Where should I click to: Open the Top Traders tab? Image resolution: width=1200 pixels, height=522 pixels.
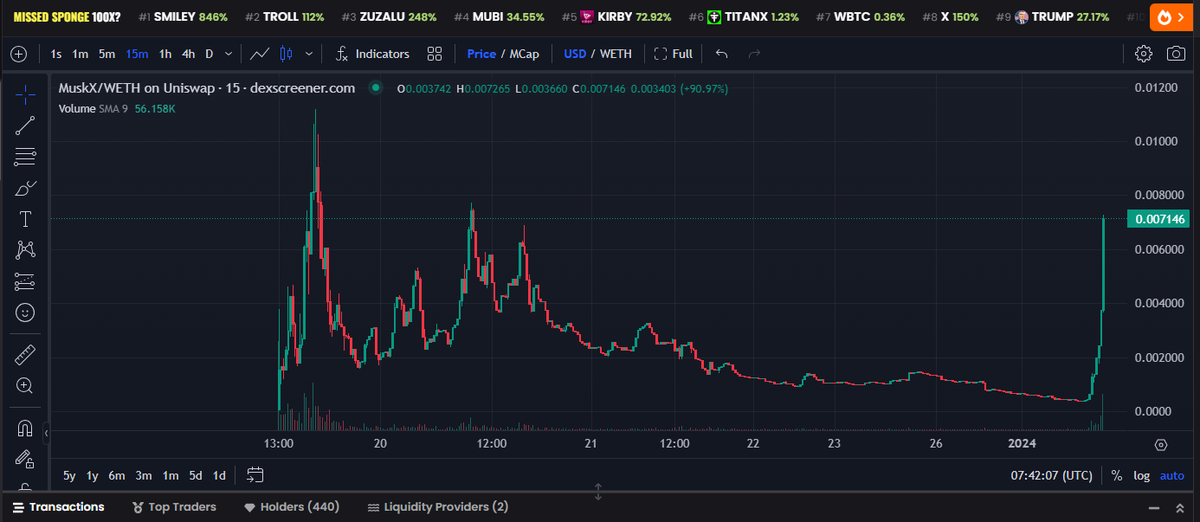click(x=174, y=507)
